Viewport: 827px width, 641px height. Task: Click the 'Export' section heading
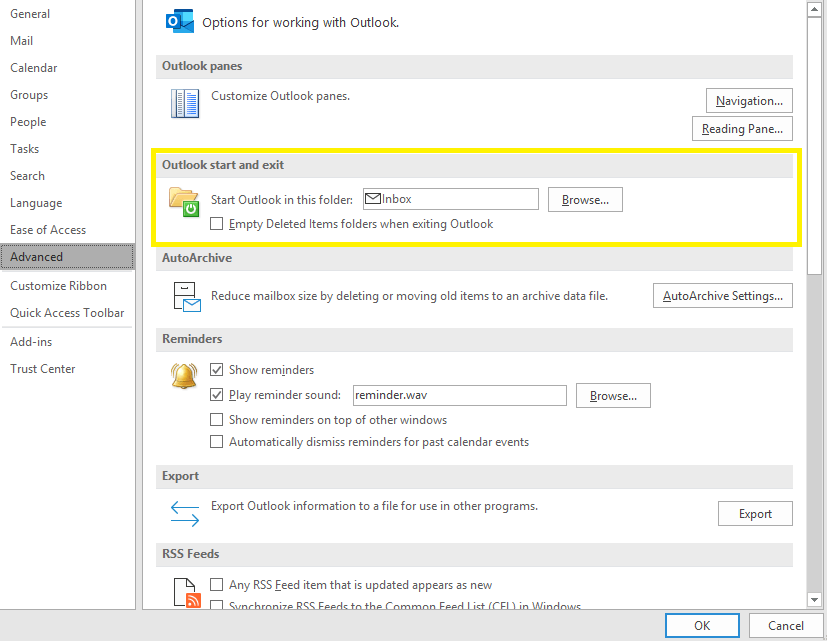pos(180,476)
